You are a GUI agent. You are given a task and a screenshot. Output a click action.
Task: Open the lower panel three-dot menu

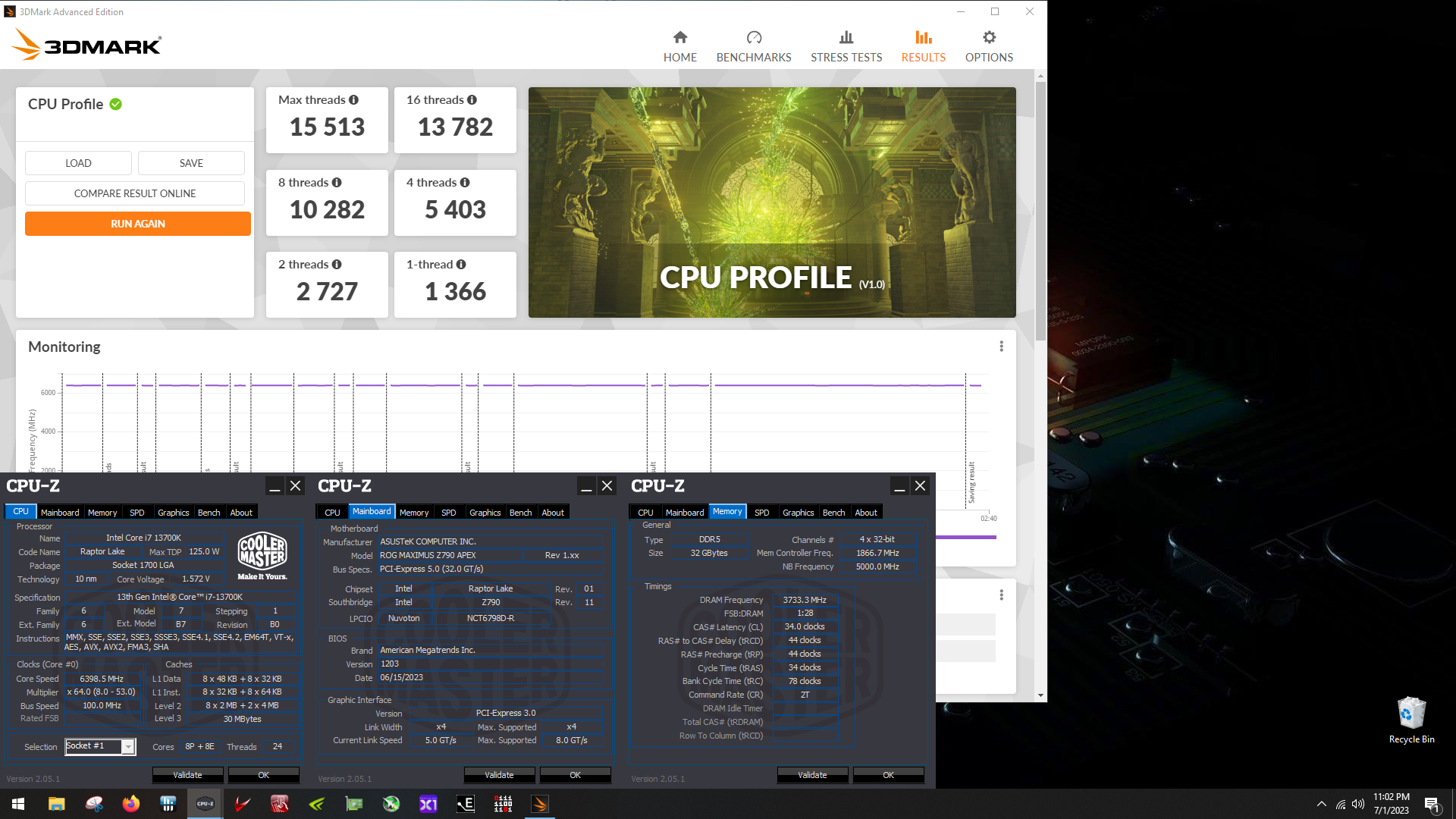coord(1001,595)
